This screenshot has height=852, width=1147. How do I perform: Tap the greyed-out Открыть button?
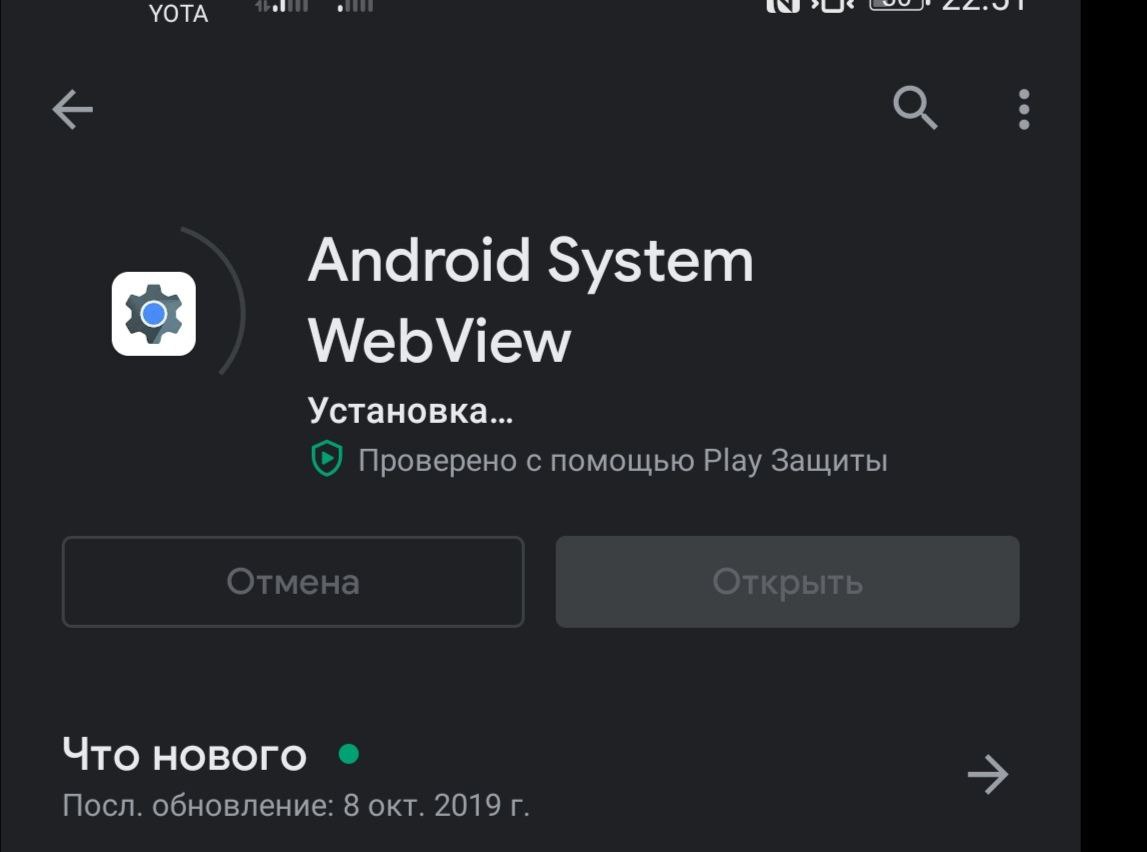[788, 582]
